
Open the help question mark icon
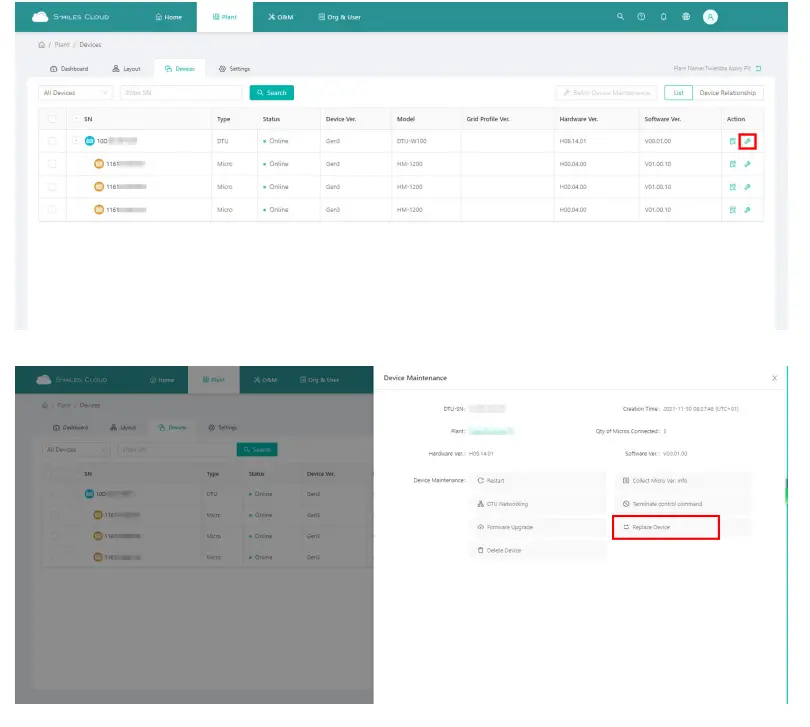pyautogui.click(x=641, y=17)
